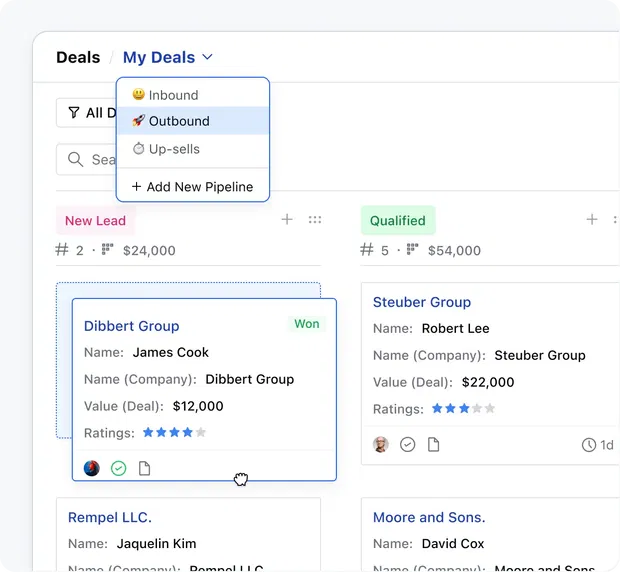Click the Qualified $54,000 total value
Image resolution: width=620 pixels, height=572 pixels.
[454, 251]
